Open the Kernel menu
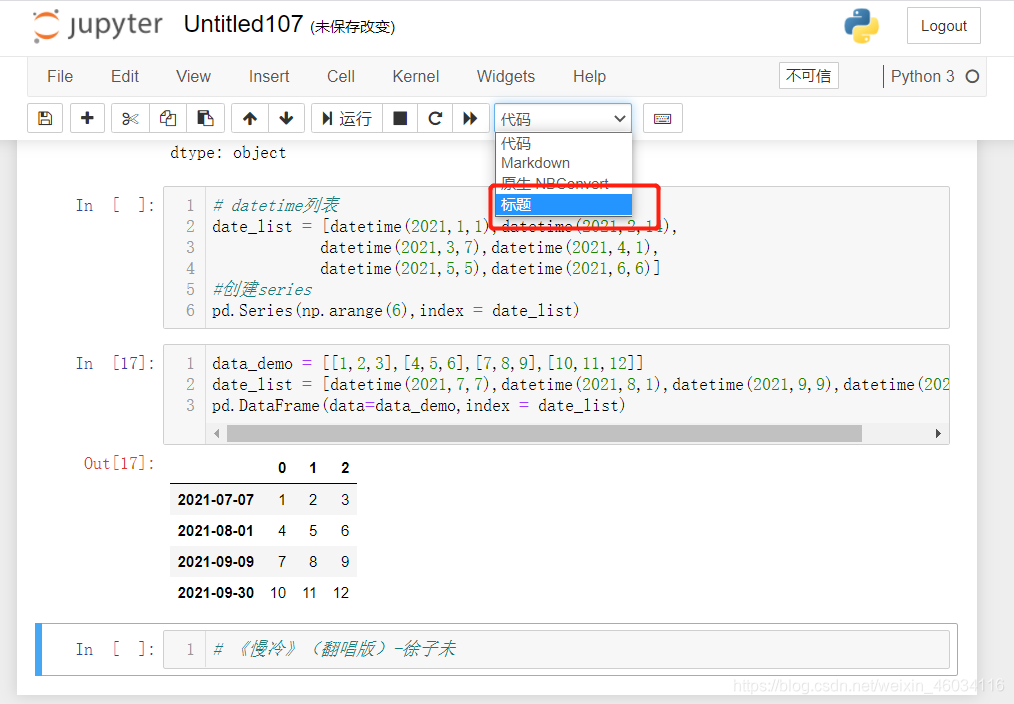This screenshot has height=704, width=1014. point(416,76)
